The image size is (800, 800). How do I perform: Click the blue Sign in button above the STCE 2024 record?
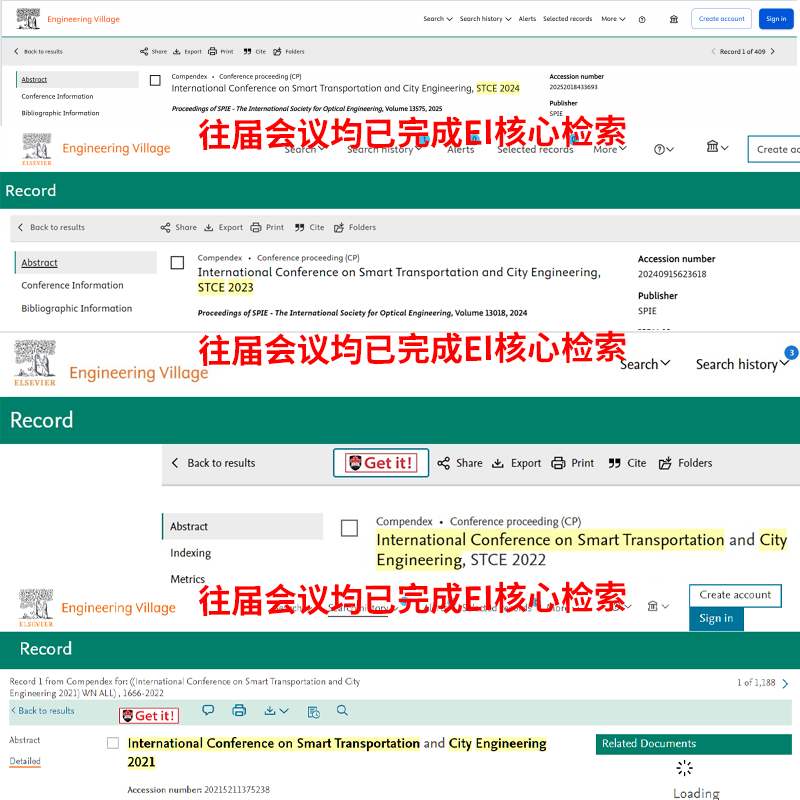tap(776, 19)
